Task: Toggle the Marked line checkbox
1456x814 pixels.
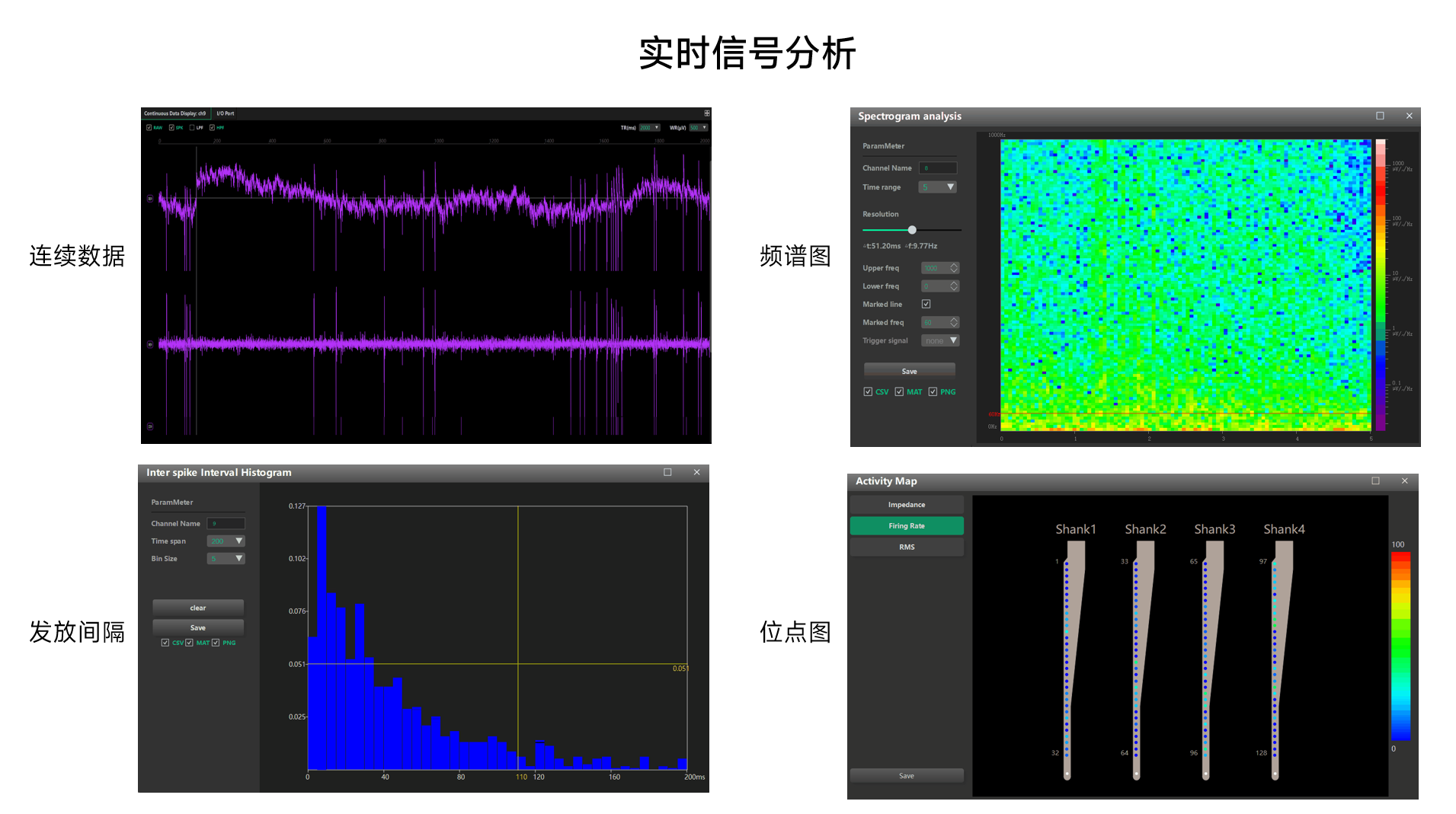Action: point(926,304)
